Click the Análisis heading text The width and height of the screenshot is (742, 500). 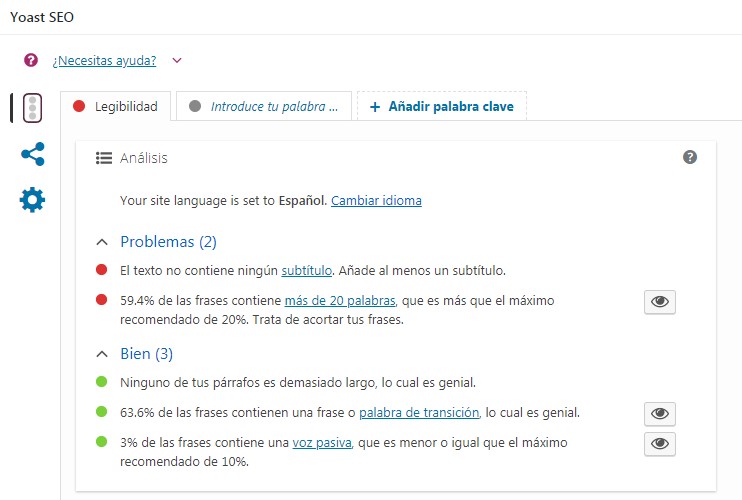pos(143,158)
